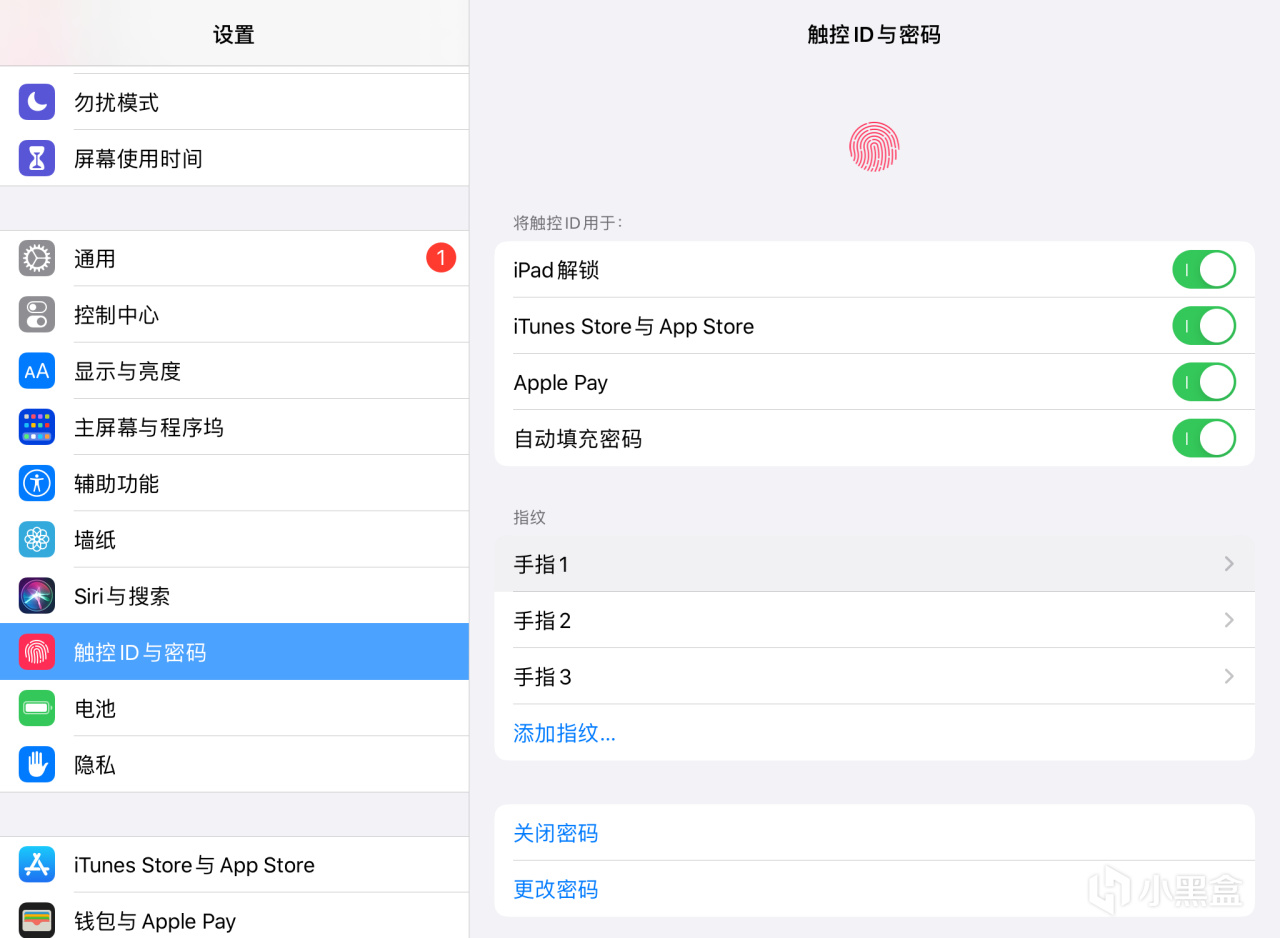Tap 关闭密码 button

point(874,833)
